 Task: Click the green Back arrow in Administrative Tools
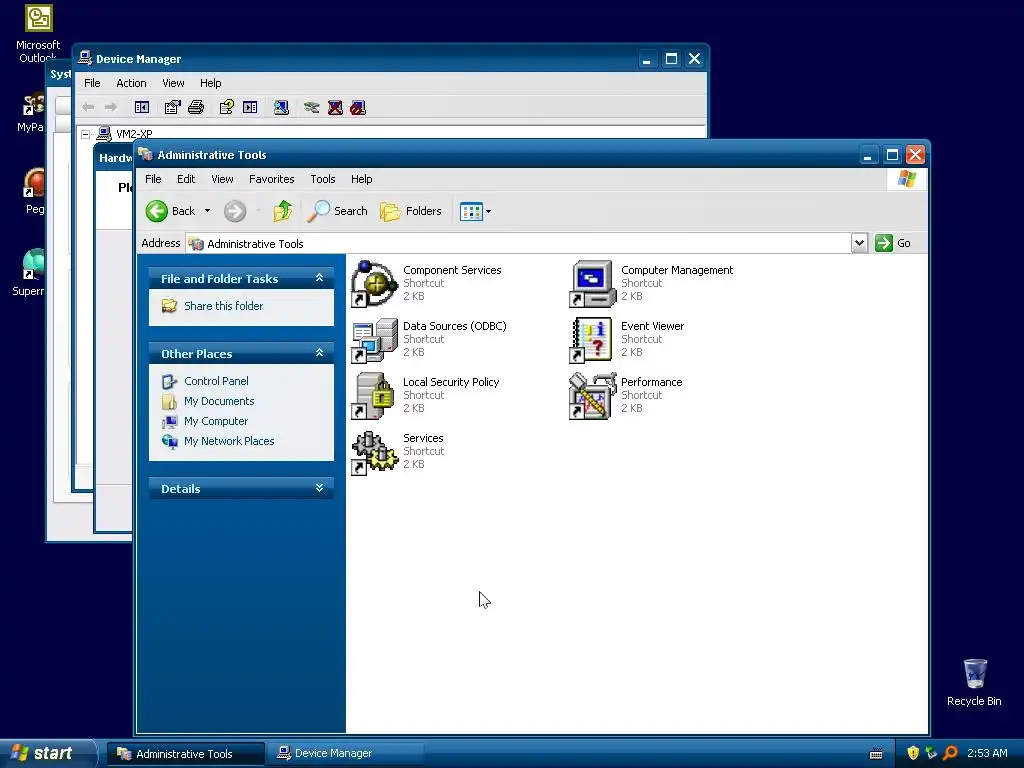point(157,211)
